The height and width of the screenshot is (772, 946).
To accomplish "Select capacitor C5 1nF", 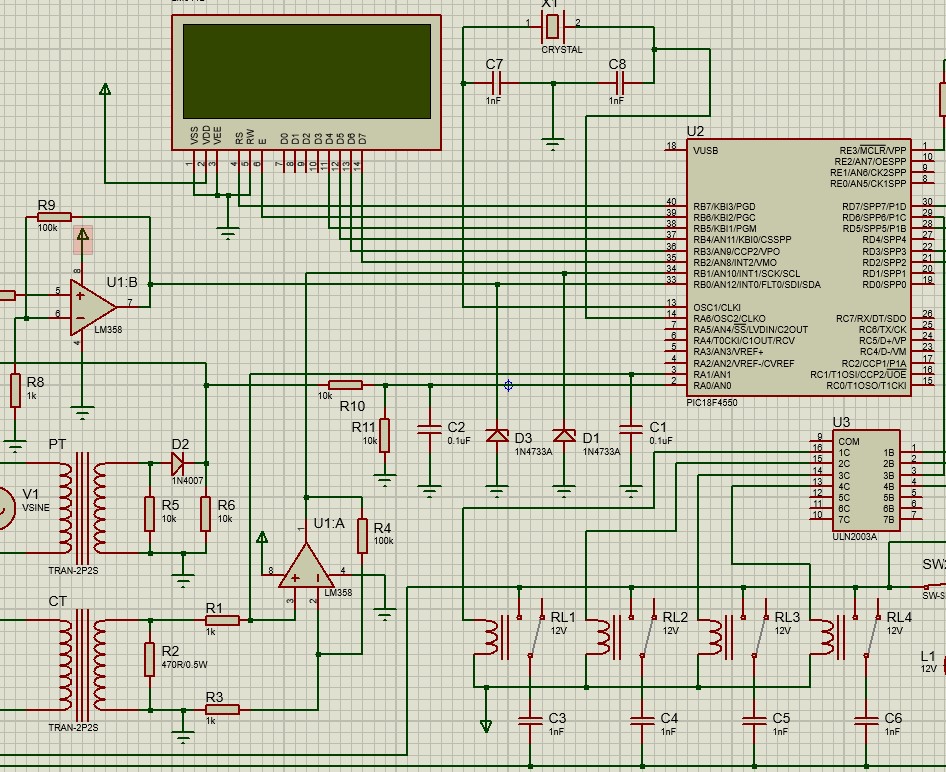I will coord(754,720).
